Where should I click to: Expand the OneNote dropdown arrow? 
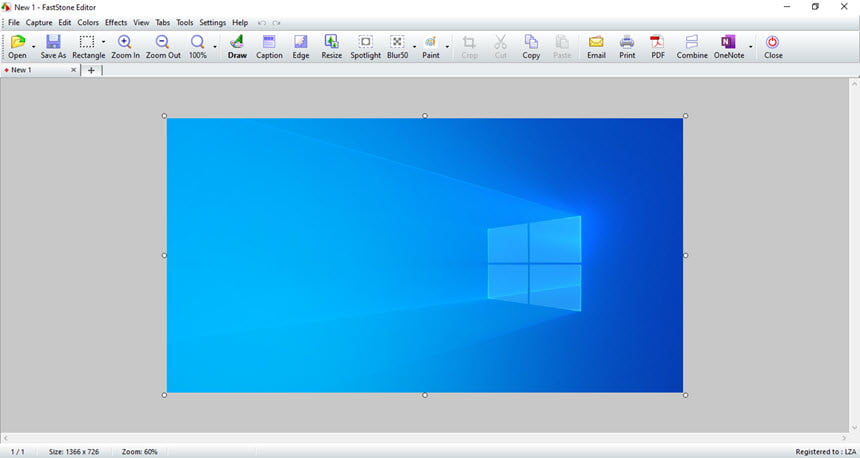click(x=750, y=47)
